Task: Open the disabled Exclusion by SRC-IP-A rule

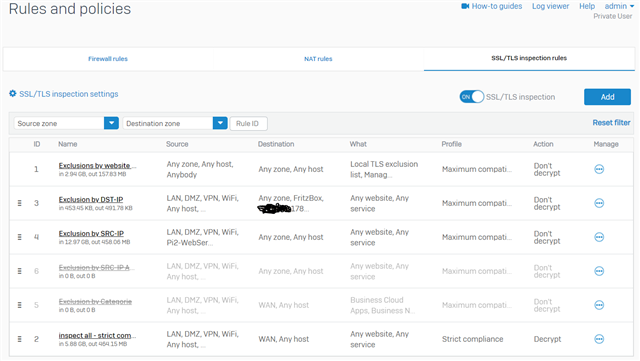Action: point(97,267)
